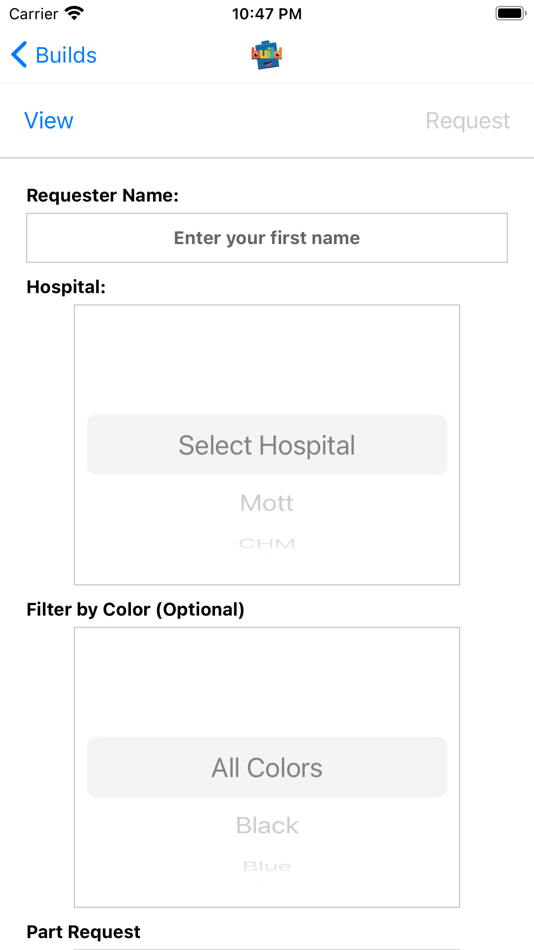This screenshot has height=950, width=534.
Task: Switch to the Request tab
Action: pos(467,121)
